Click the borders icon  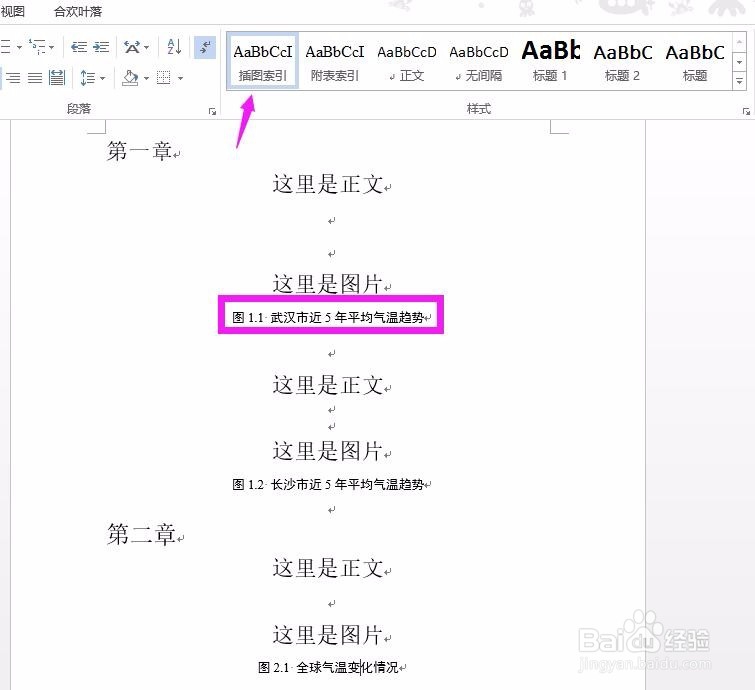164,78
